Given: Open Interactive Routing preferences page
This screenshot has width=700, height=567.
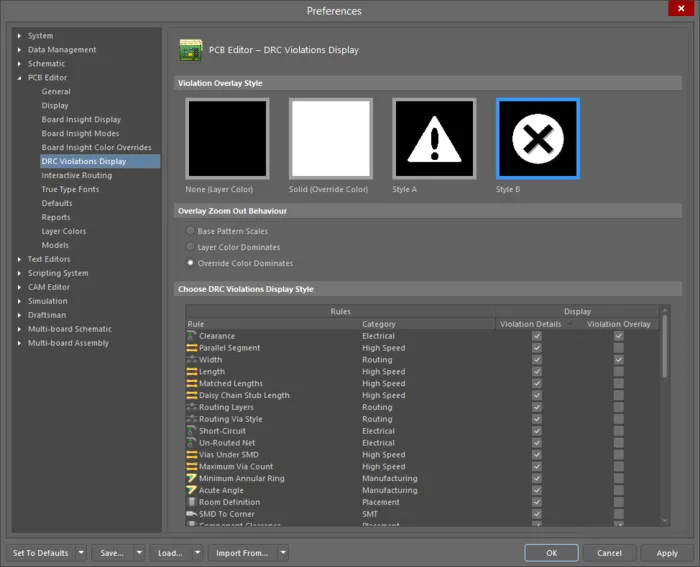Looking at the screenshot, I should pyautogui.click(x=76, y=176).
